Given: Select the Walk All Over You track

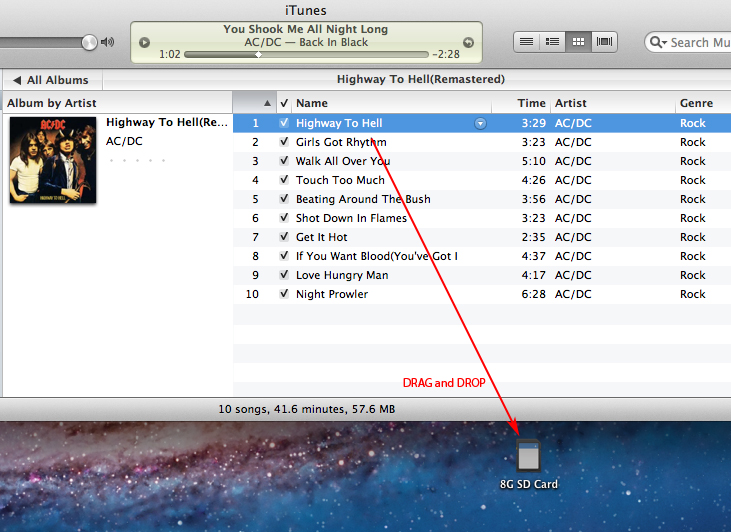Looking at the screenshot, I should click(x=482, y=161).
